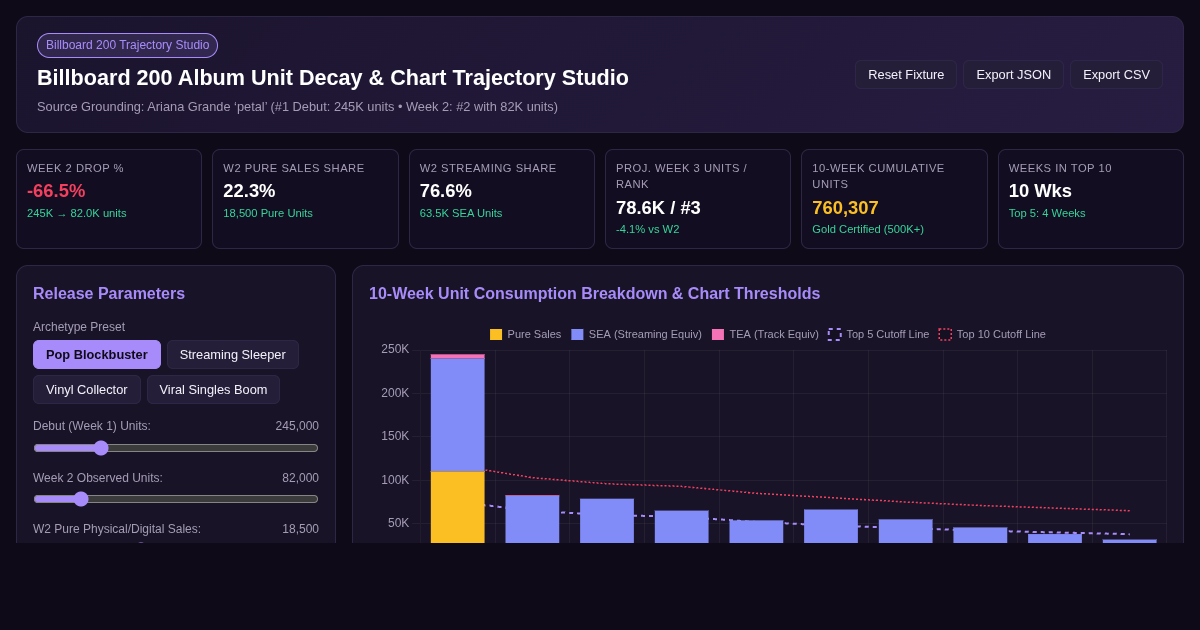Click the 10-Week Unit Consumption chart title

click(594, 294)
